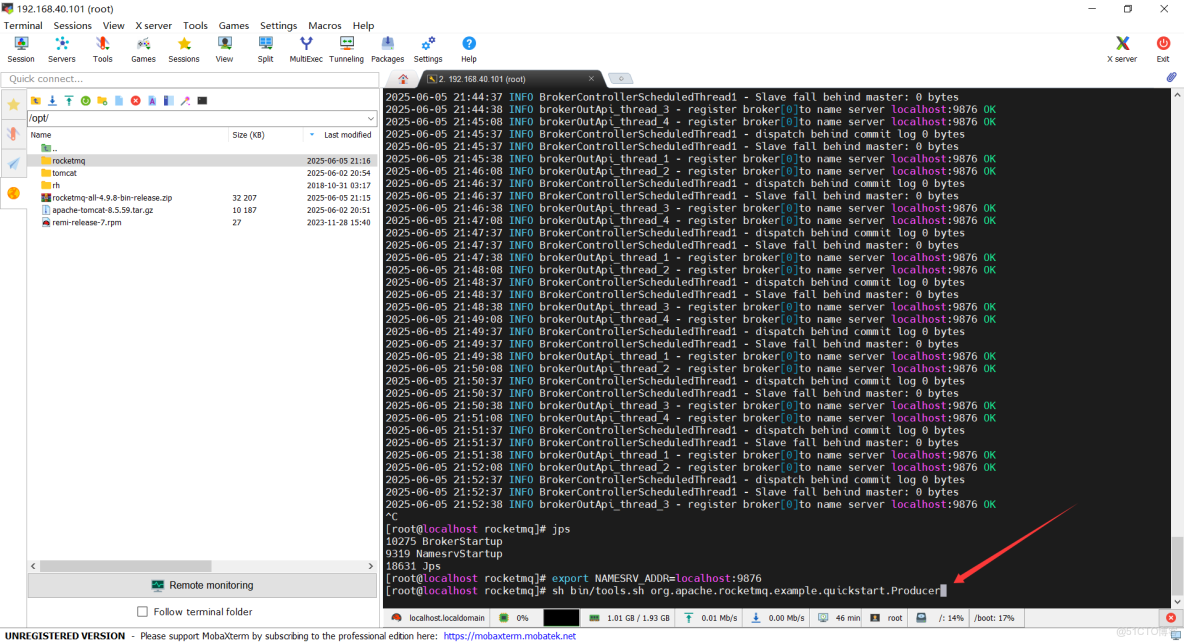Start the X server

point(1121,47)
